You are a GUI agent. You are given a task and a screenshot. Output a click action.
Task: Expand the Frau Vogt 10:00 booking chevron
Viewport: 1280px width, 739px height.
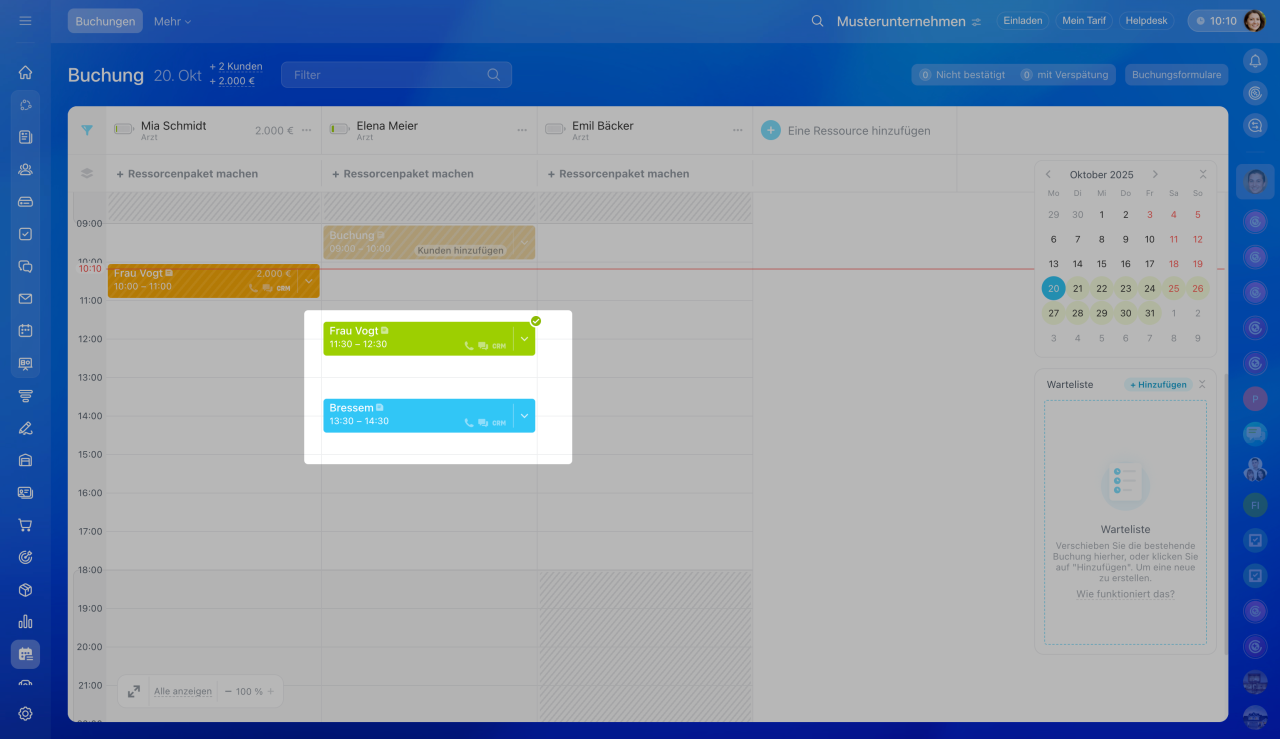(x=309, y=281)
